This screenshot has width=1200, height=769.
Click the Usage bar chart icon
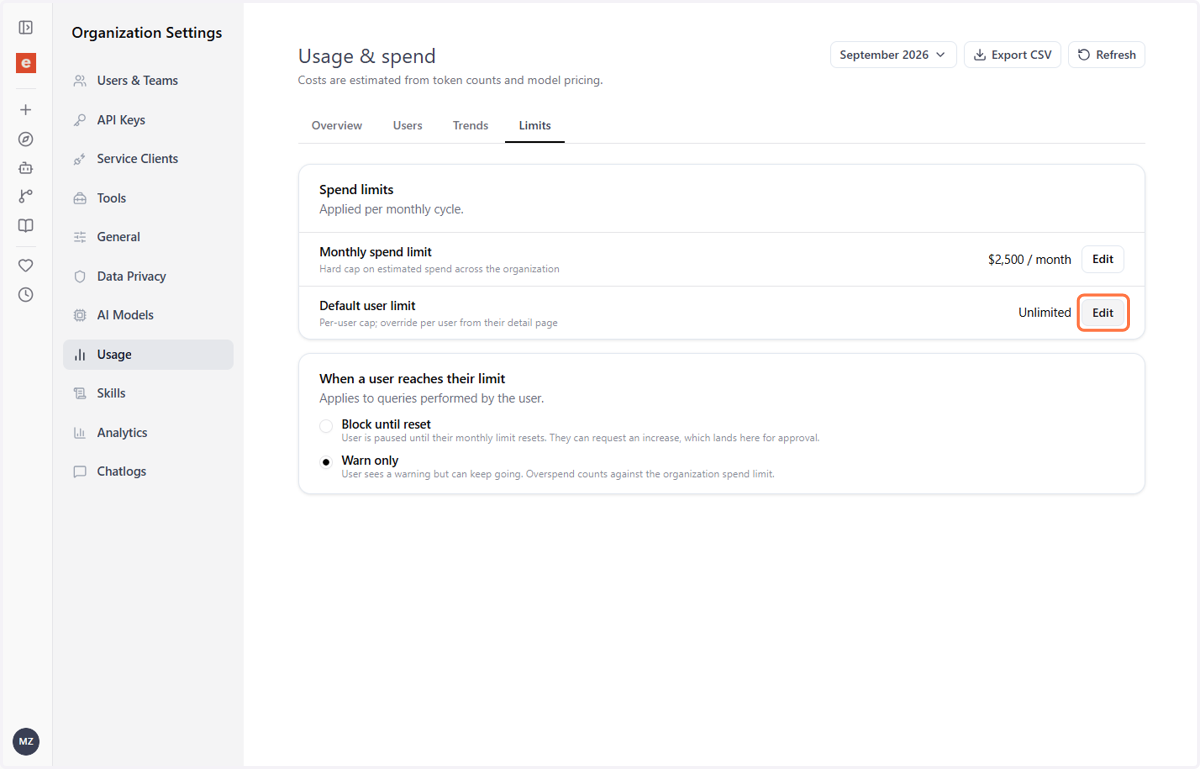(x=80, y=355)
